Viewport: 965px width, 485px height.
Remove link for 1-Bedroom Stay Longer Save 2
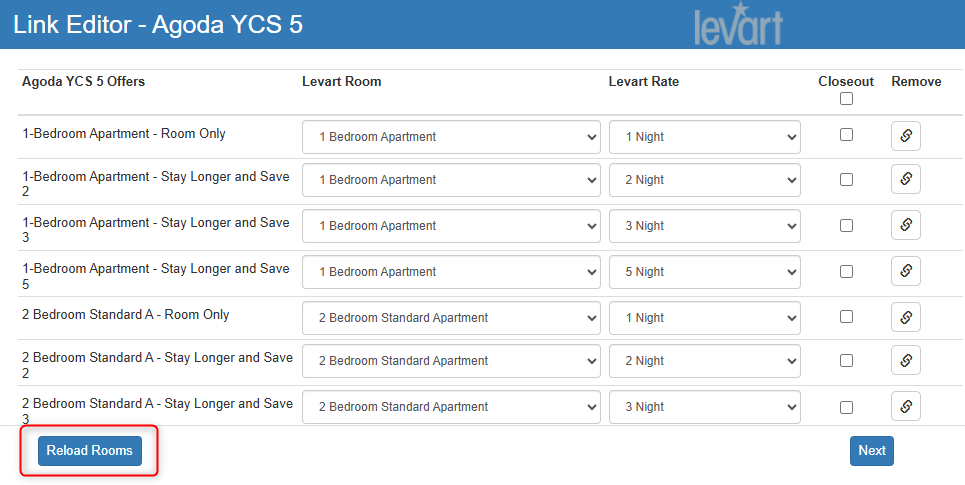pyautogui.click(x=905, y=179)
